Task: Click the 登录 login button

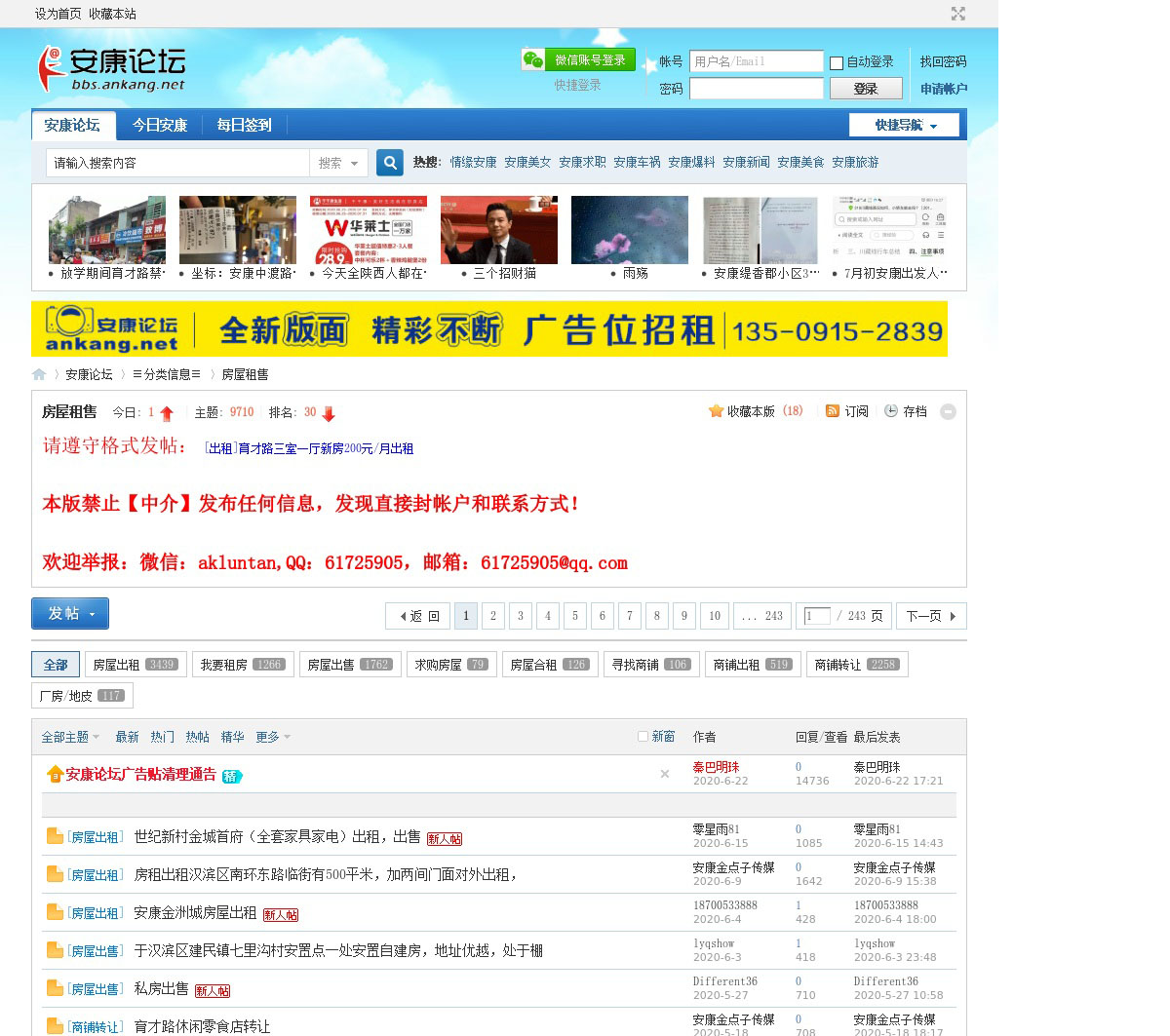Action: click(x=866, y=89)
